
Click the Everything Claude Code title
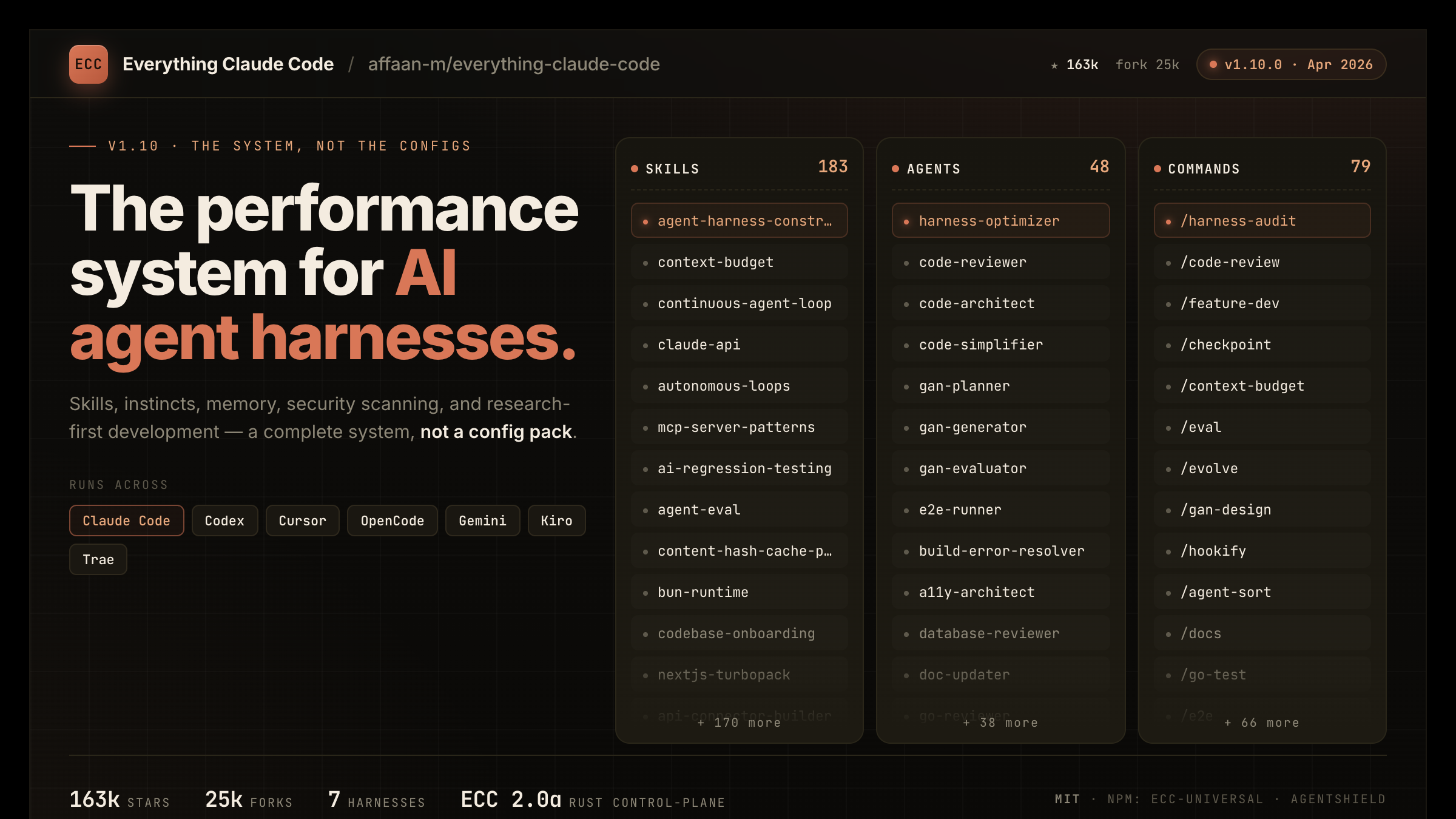click(x=228, y=64)
